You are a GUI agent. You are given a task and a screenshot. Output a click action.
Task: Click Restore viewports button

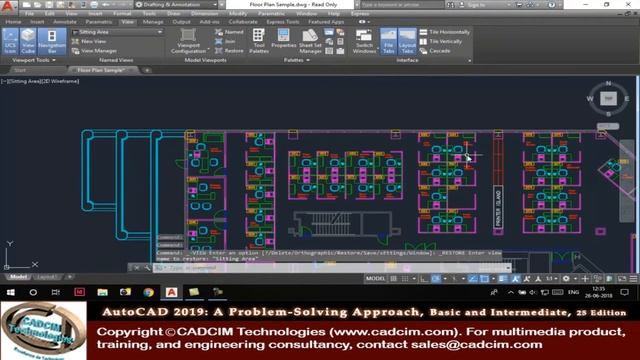pos(229,51)
